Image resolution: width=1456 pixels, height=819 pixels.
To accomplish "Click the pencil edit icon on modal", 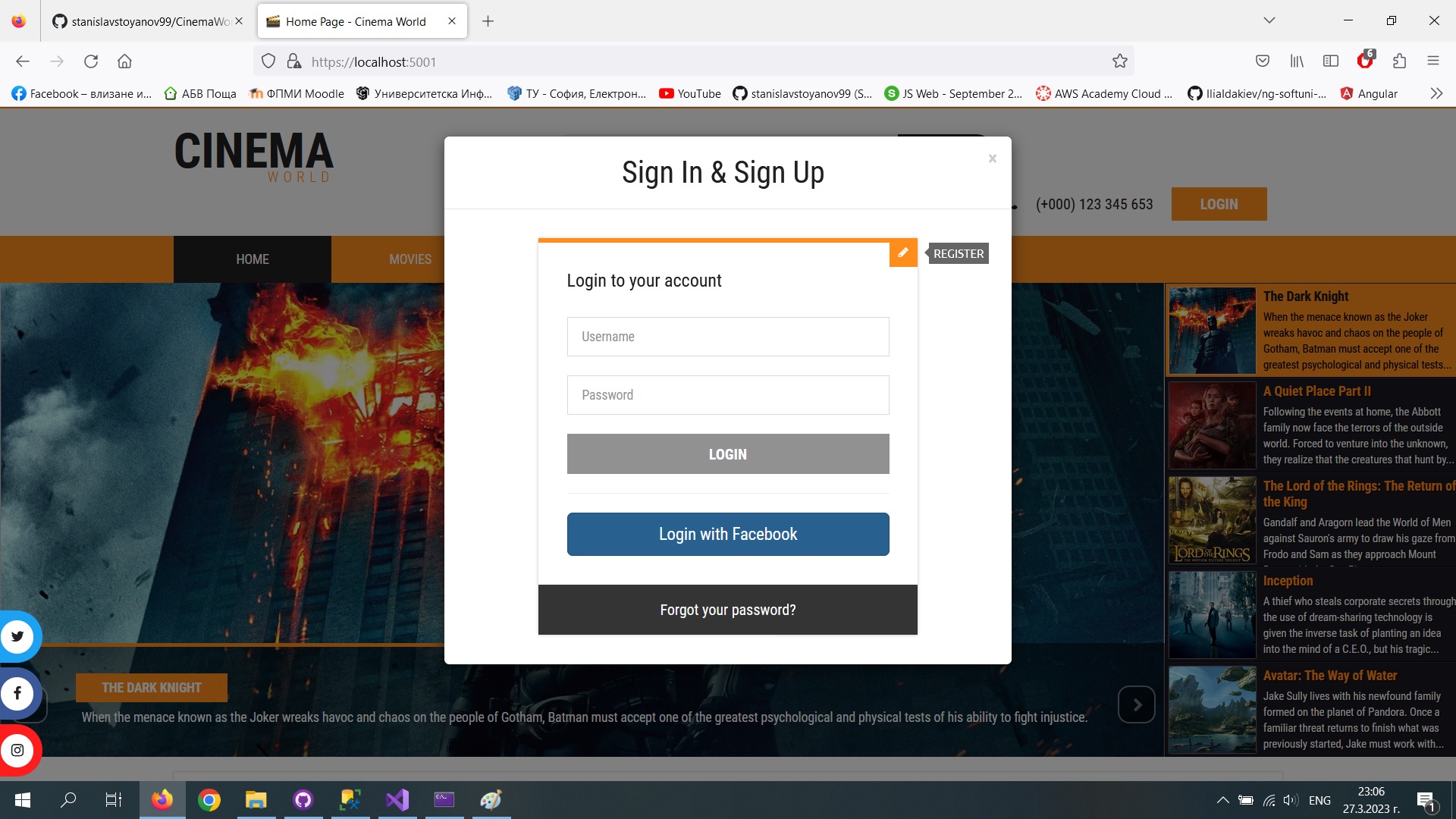I will (x=902, y=253).
